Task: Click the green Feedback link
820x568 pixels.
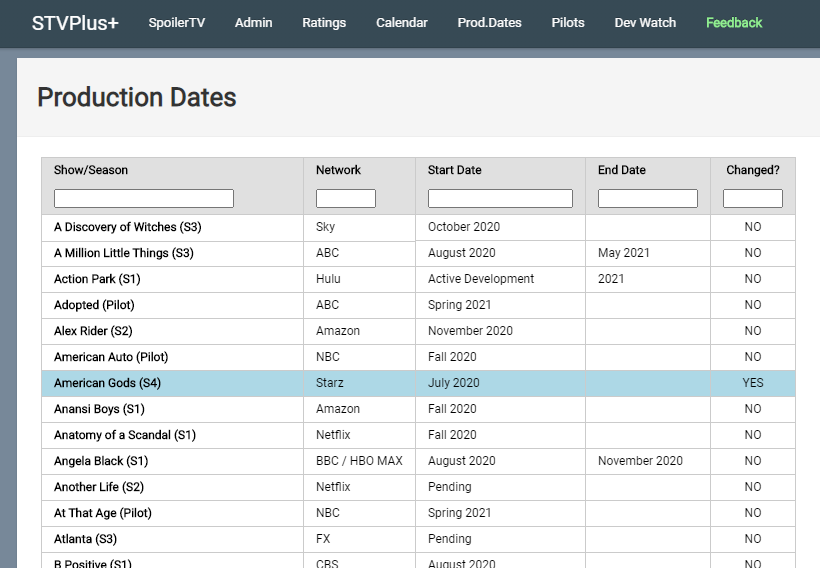Action: (x=734, y=22)
